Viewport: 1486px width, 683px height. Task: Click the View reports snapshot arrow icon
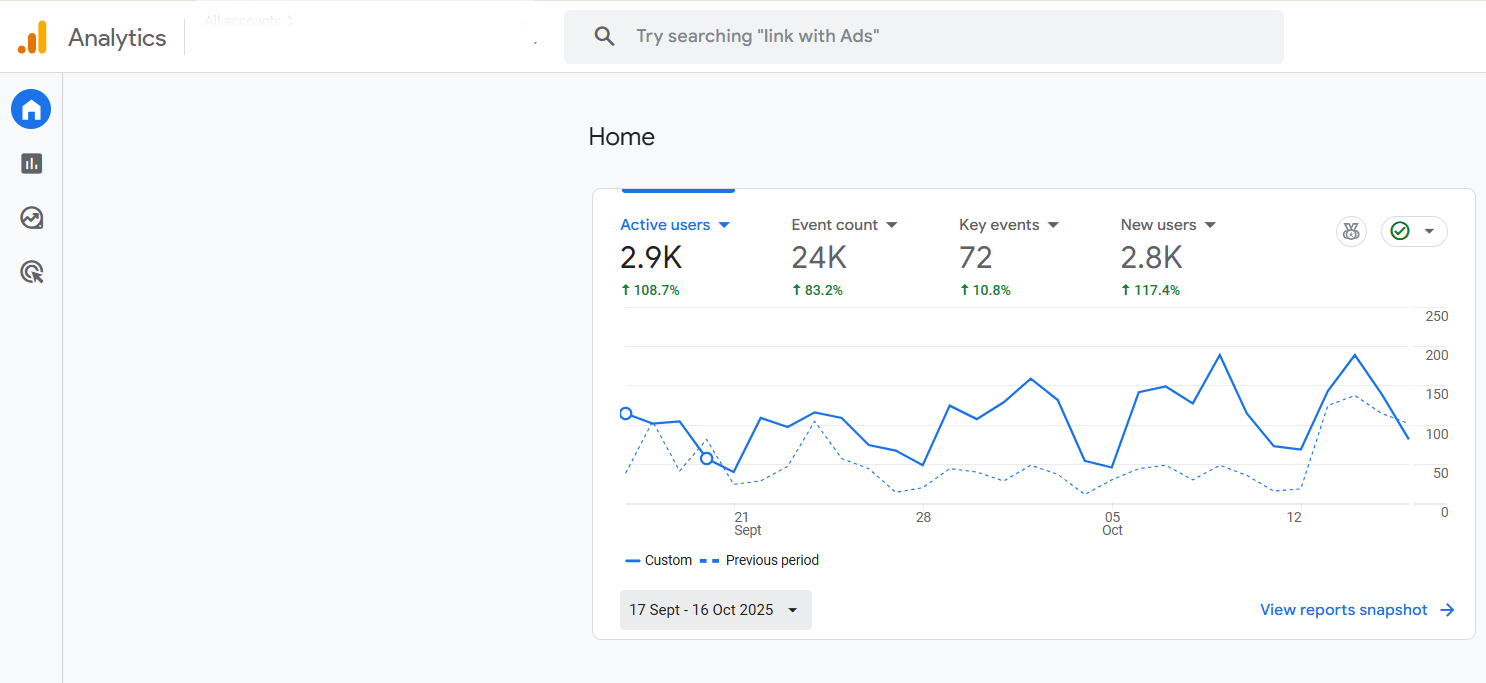(1447, 610)
